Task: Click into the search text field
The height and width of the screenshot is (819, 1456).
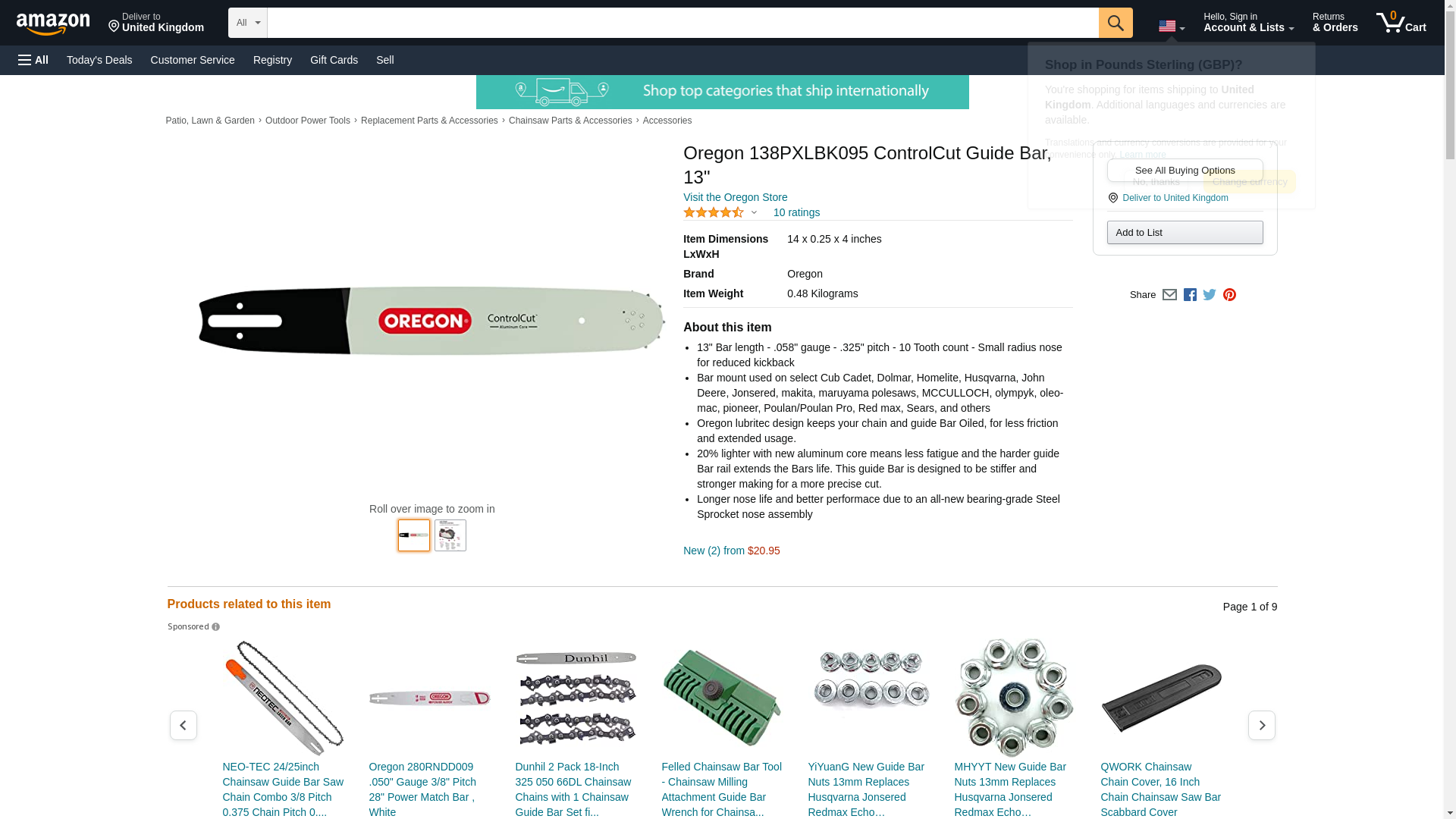Action: [682, 23]
